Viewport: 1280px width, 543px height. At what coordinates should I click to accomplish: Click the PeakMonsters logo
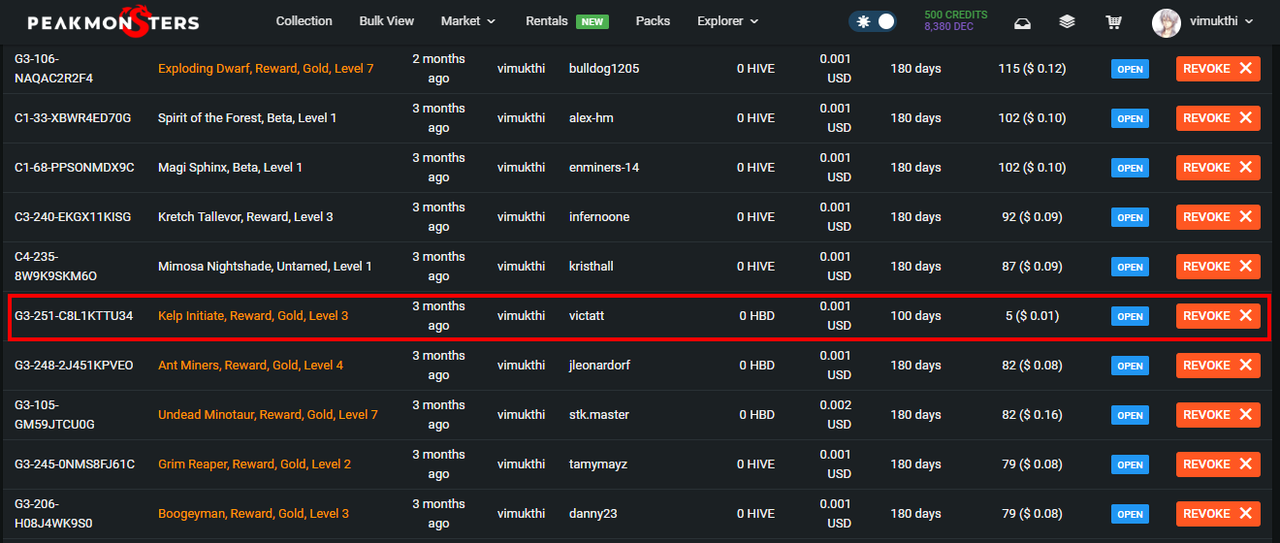[113, 22]
